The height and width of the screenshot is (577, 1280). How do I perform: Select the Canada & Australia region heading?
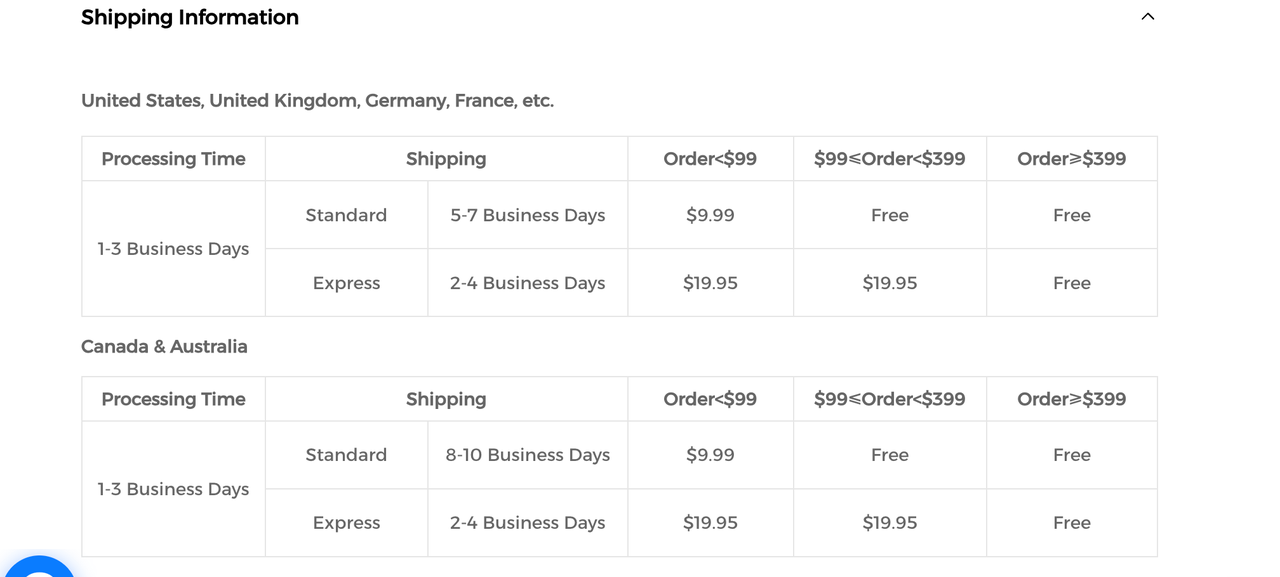point(164,347)
